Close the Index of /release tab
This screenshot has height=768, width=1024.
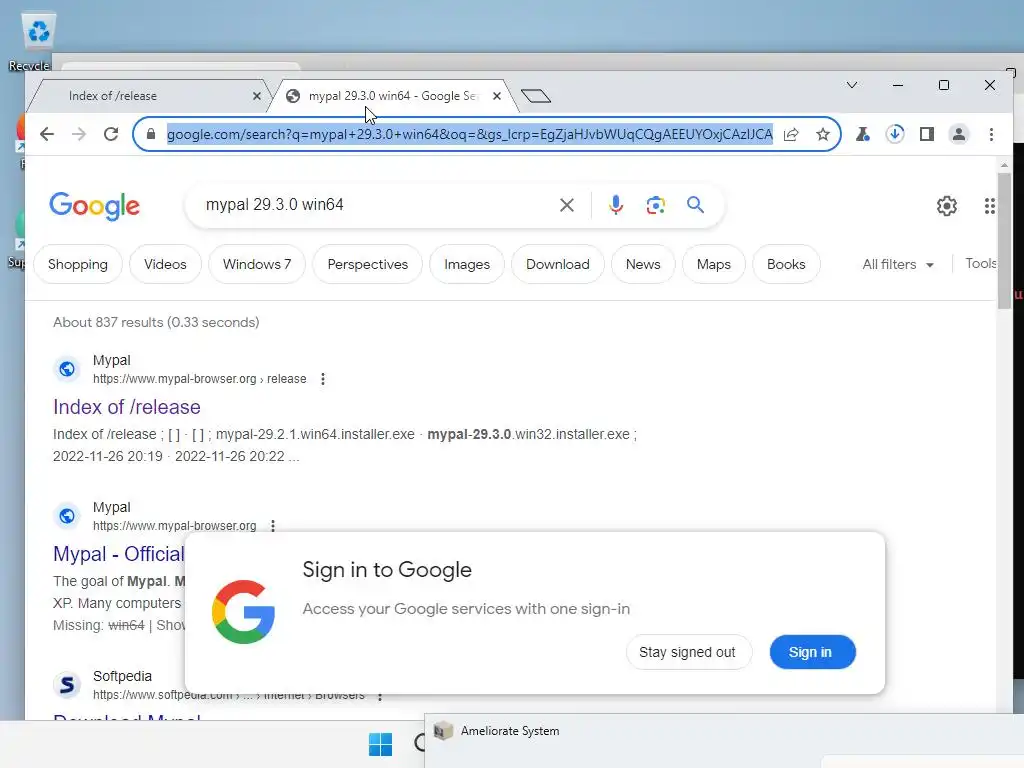coord(257,96)
